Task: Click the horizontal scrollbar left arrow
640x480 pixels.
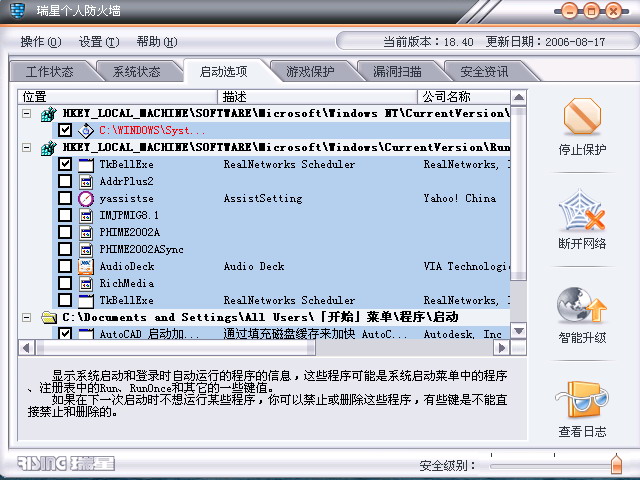Action: point(27,348)
